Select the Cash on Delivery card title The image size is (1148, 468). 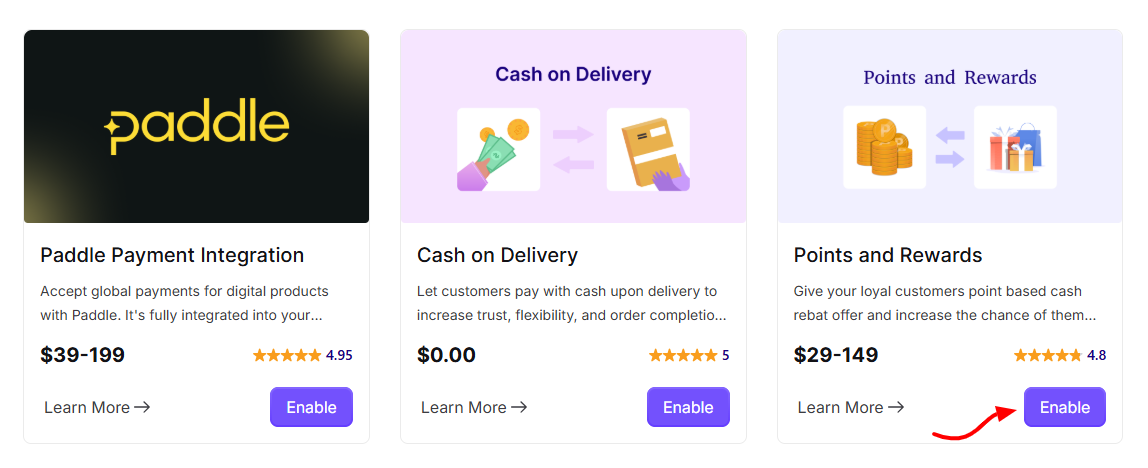point(497,255)
